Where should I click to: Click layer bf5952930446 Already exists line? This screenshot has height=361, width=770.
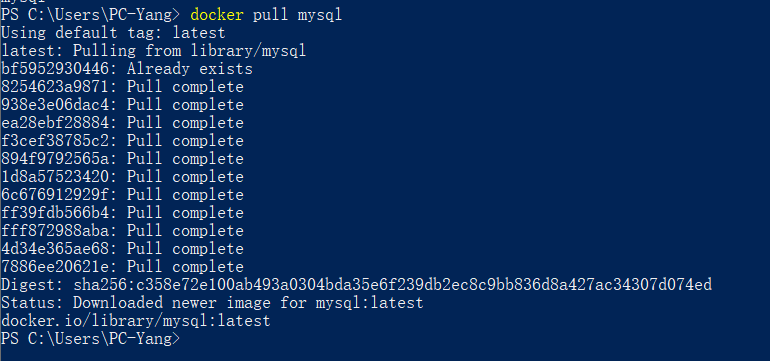tap(127, 69)
